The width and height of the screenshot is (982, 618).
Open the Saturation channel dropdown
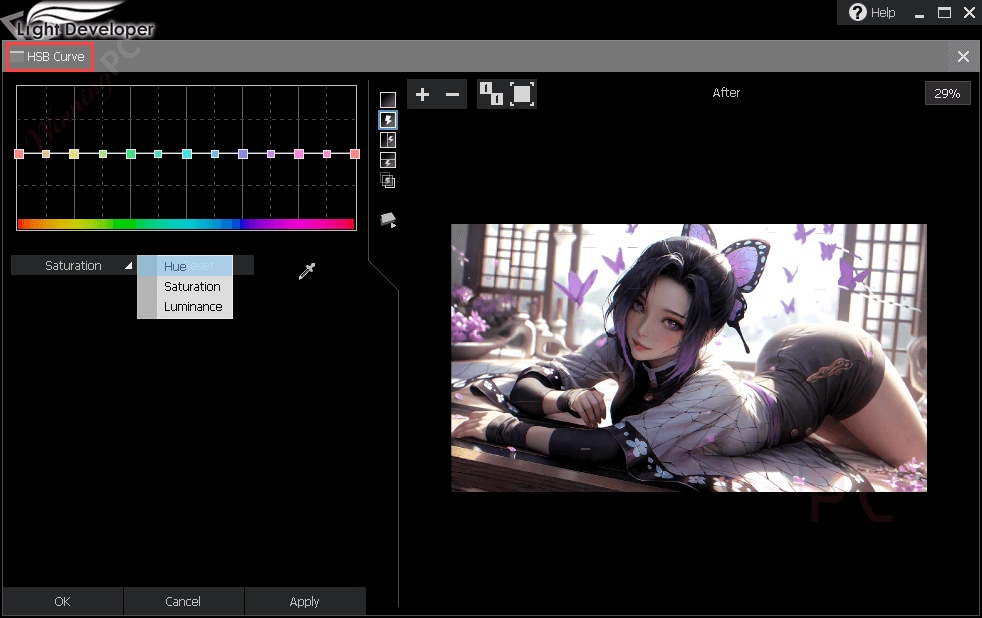tap(73, 265)
